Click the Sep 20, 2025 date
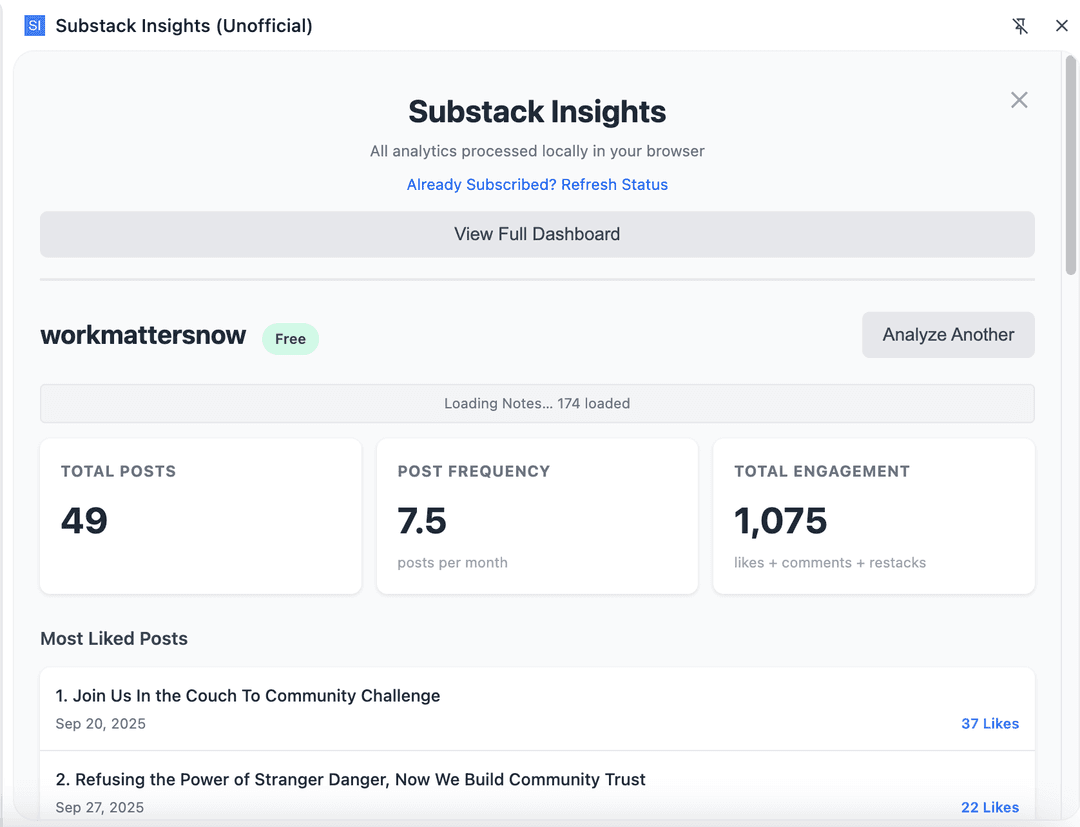 101,724
